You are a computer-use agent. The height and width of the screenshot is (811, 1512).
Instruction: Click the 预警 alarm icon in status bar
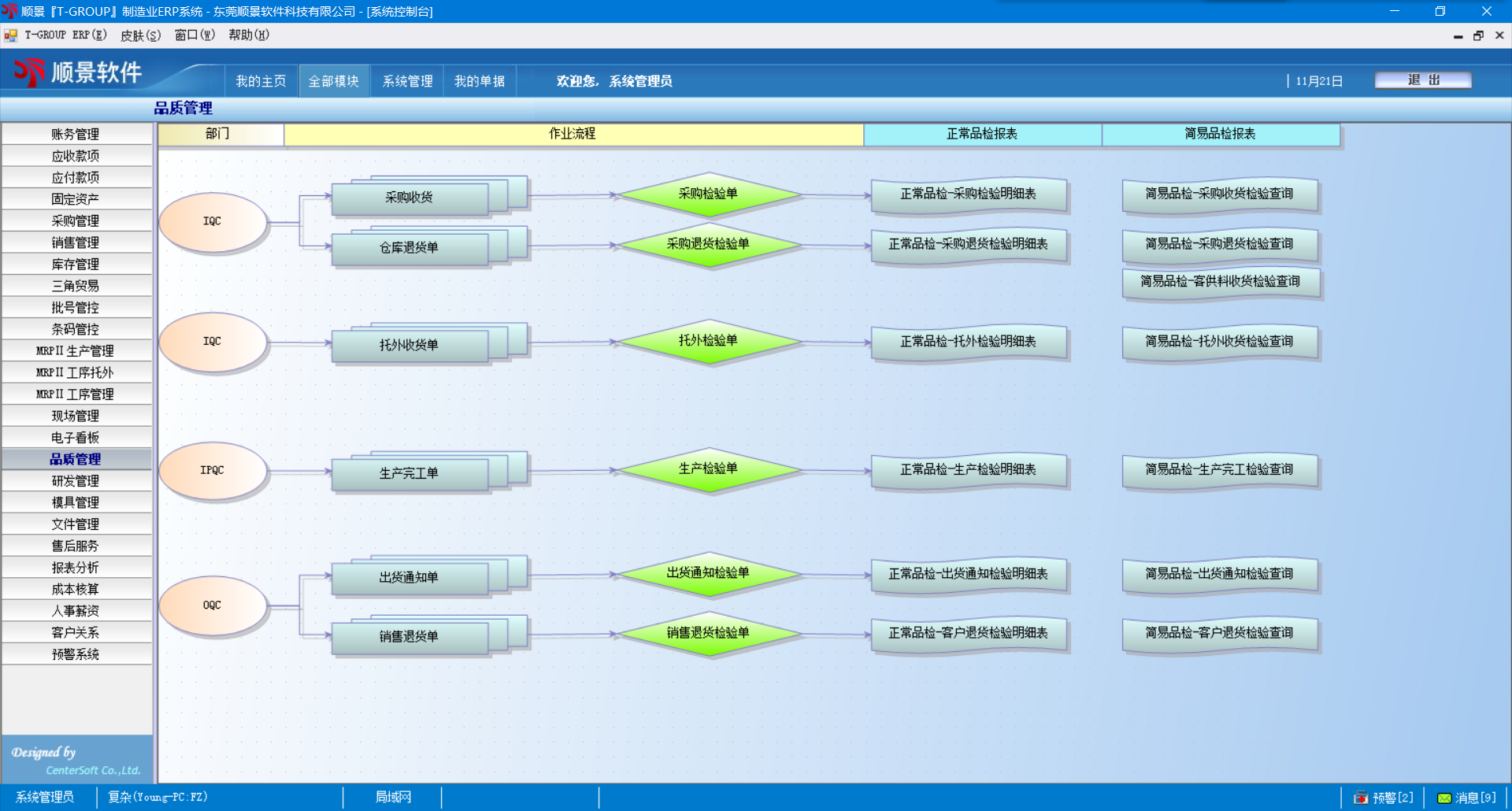(x=1361, y=798)
